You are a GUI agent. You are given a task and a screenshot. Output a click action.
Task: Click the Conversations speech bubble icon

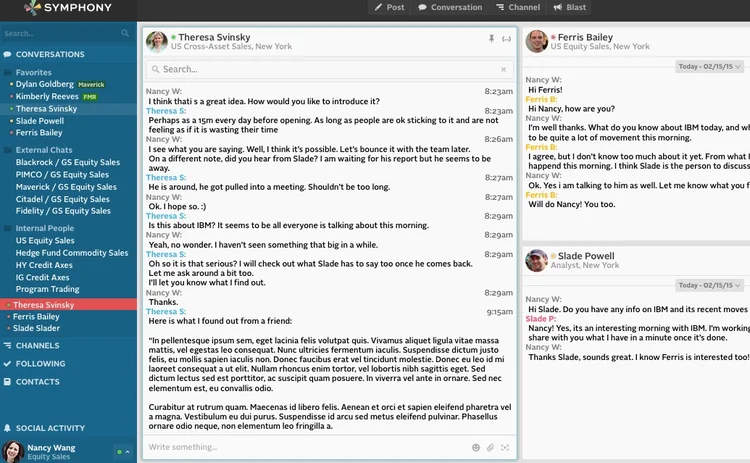click(x=7, y=55)
